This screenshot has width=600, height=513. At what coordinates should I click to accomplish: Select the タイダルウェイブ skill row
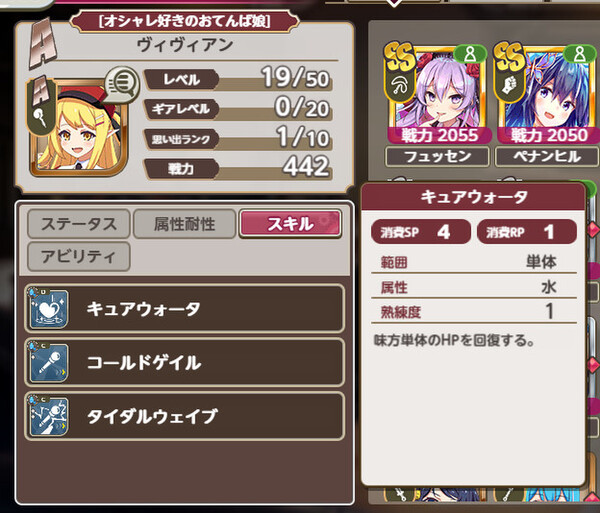(184, 416)
